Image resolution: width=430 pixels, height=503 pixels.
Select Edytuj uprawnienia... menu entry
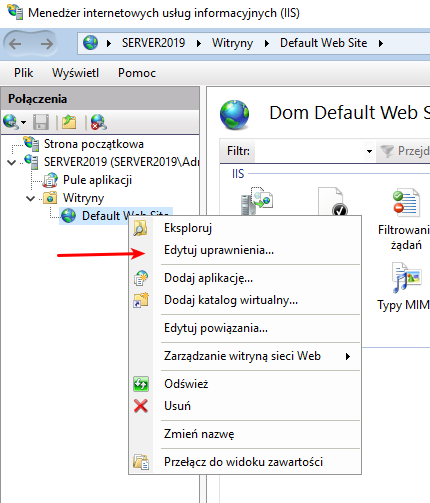pos(219,250)
